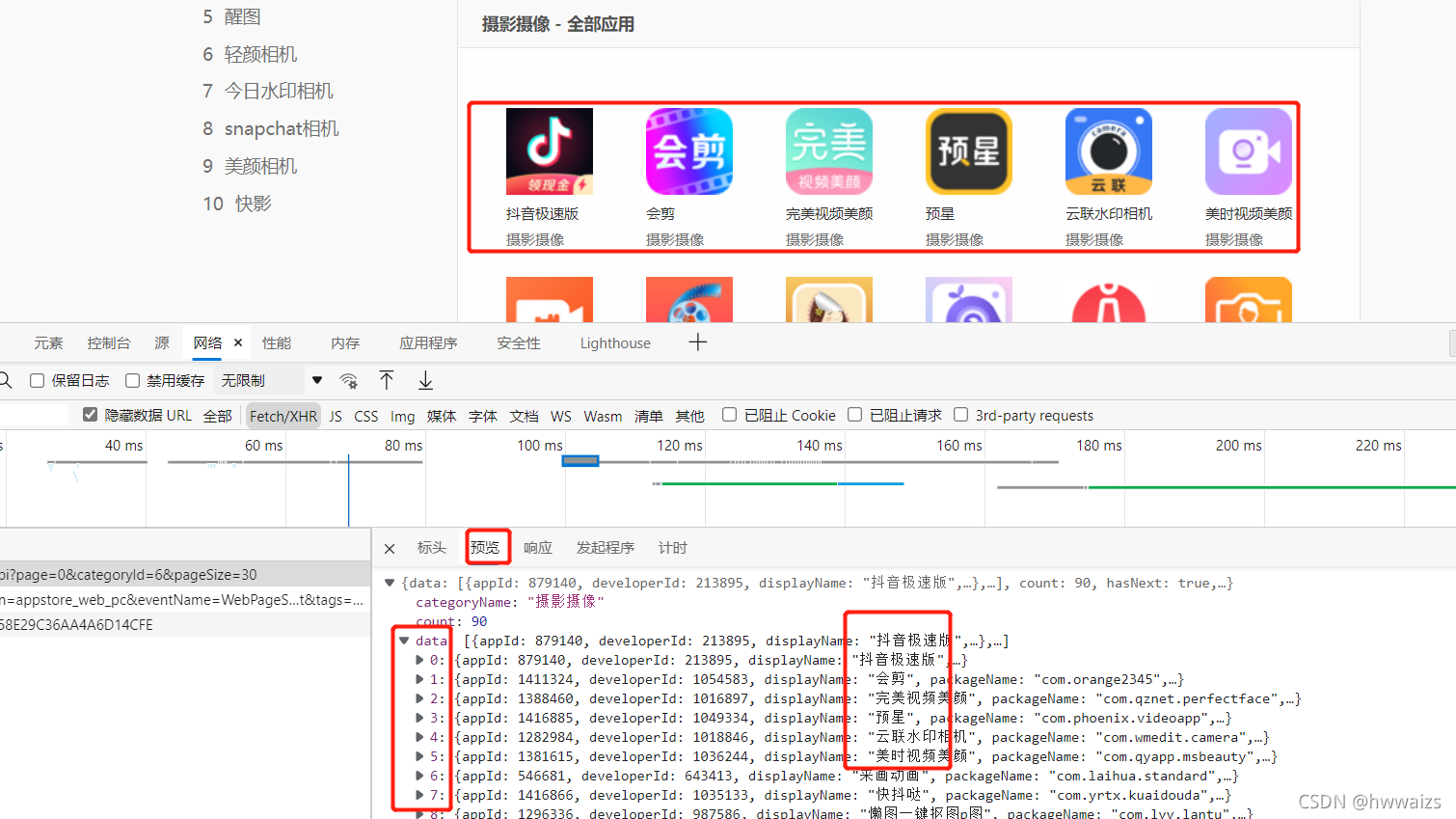Switch to the 元素 tab
The image size is (1456, 819).
pyautogui.click(x=48, y=342)
